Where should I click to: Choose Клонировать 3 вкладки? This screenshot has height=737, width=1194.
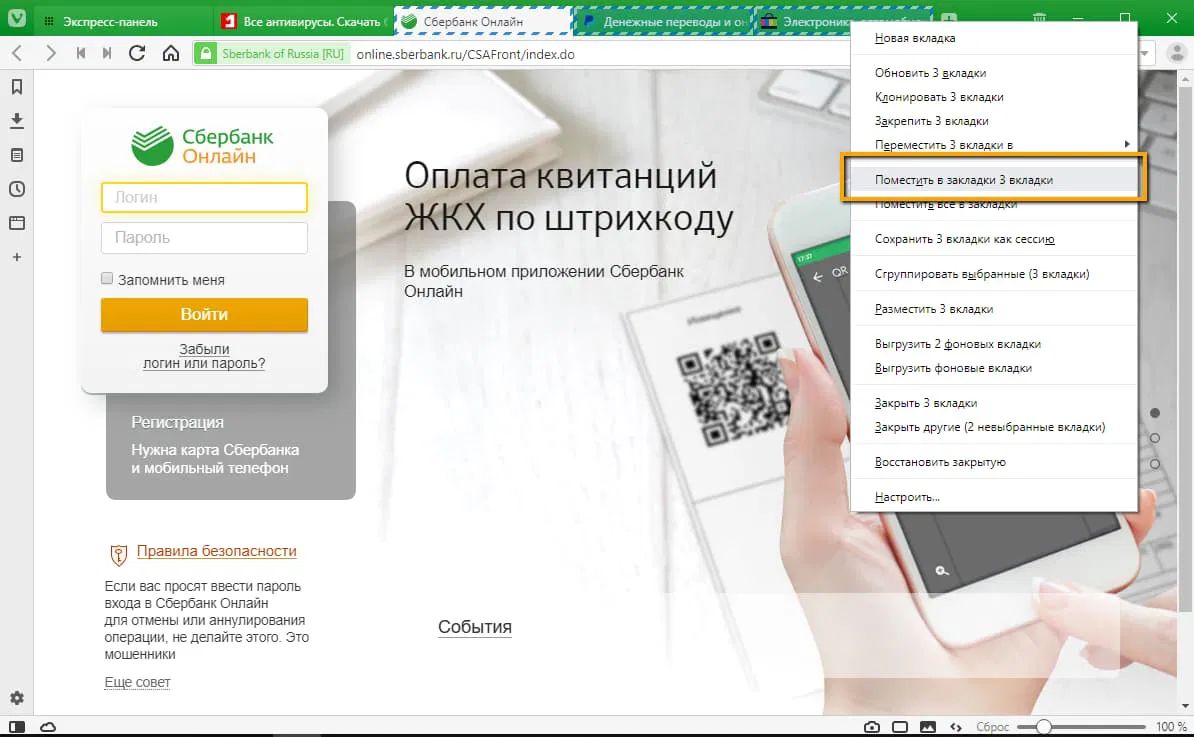(994, 97)
